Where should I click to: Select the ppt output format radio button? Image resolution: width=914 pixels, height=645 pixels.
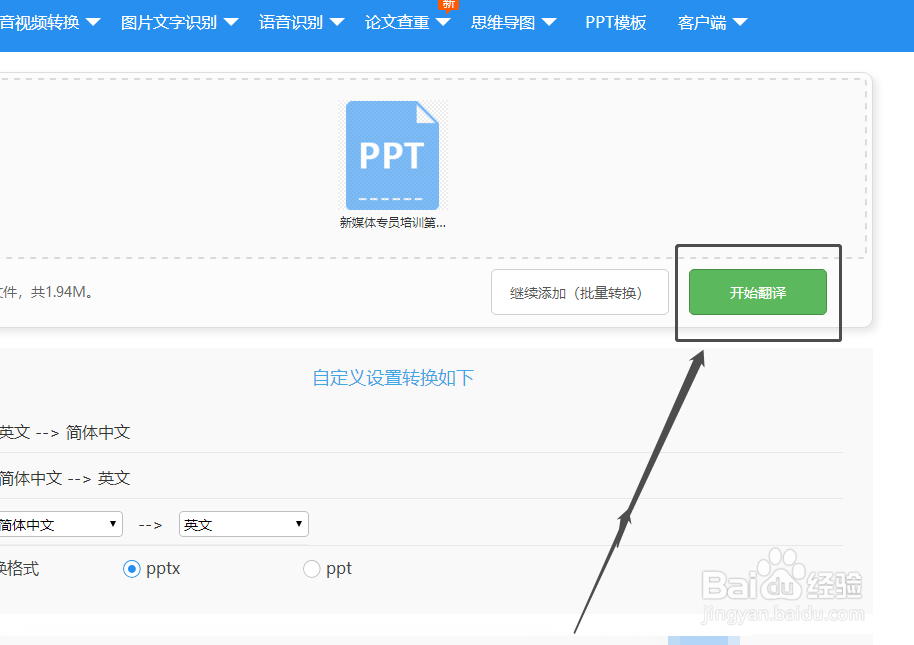(311, 568)
